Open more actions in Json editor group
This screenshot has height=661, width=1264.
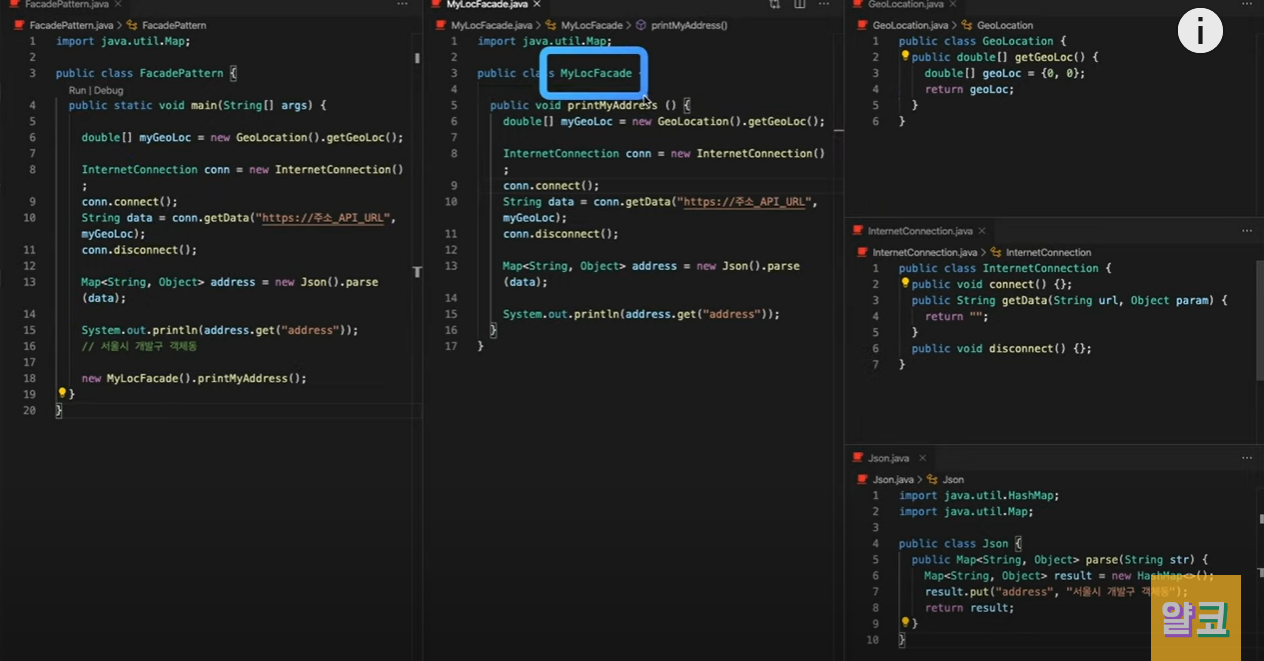coord(1246,458)
